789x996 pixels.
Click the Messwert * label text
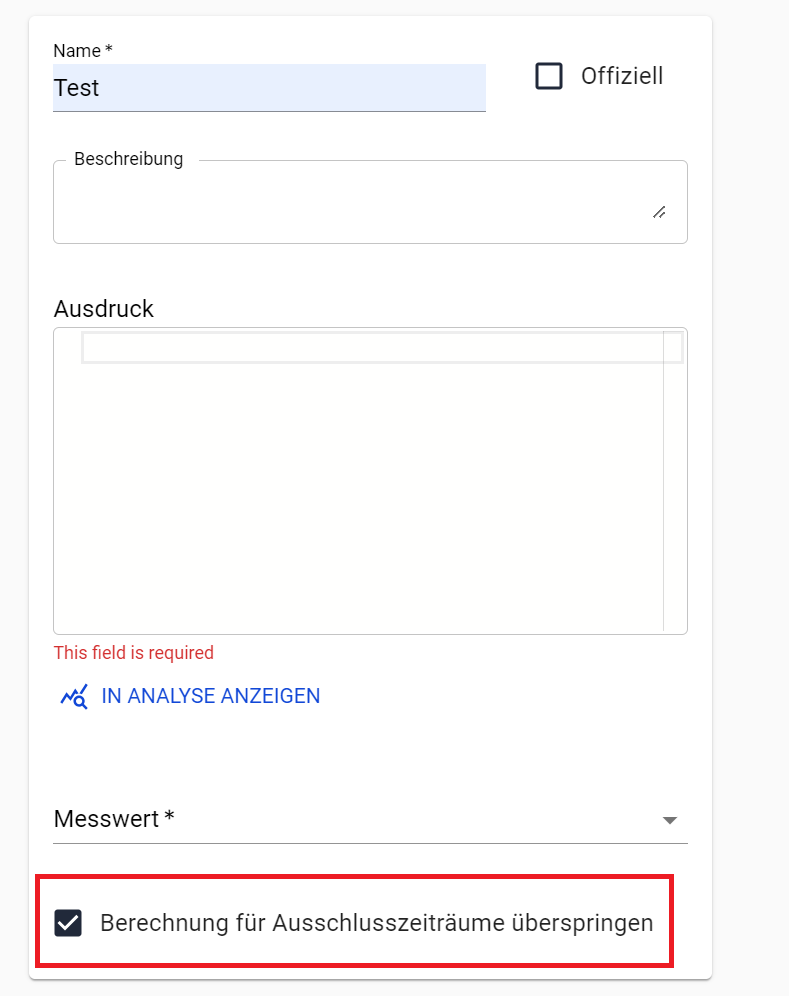coord(114,819)
